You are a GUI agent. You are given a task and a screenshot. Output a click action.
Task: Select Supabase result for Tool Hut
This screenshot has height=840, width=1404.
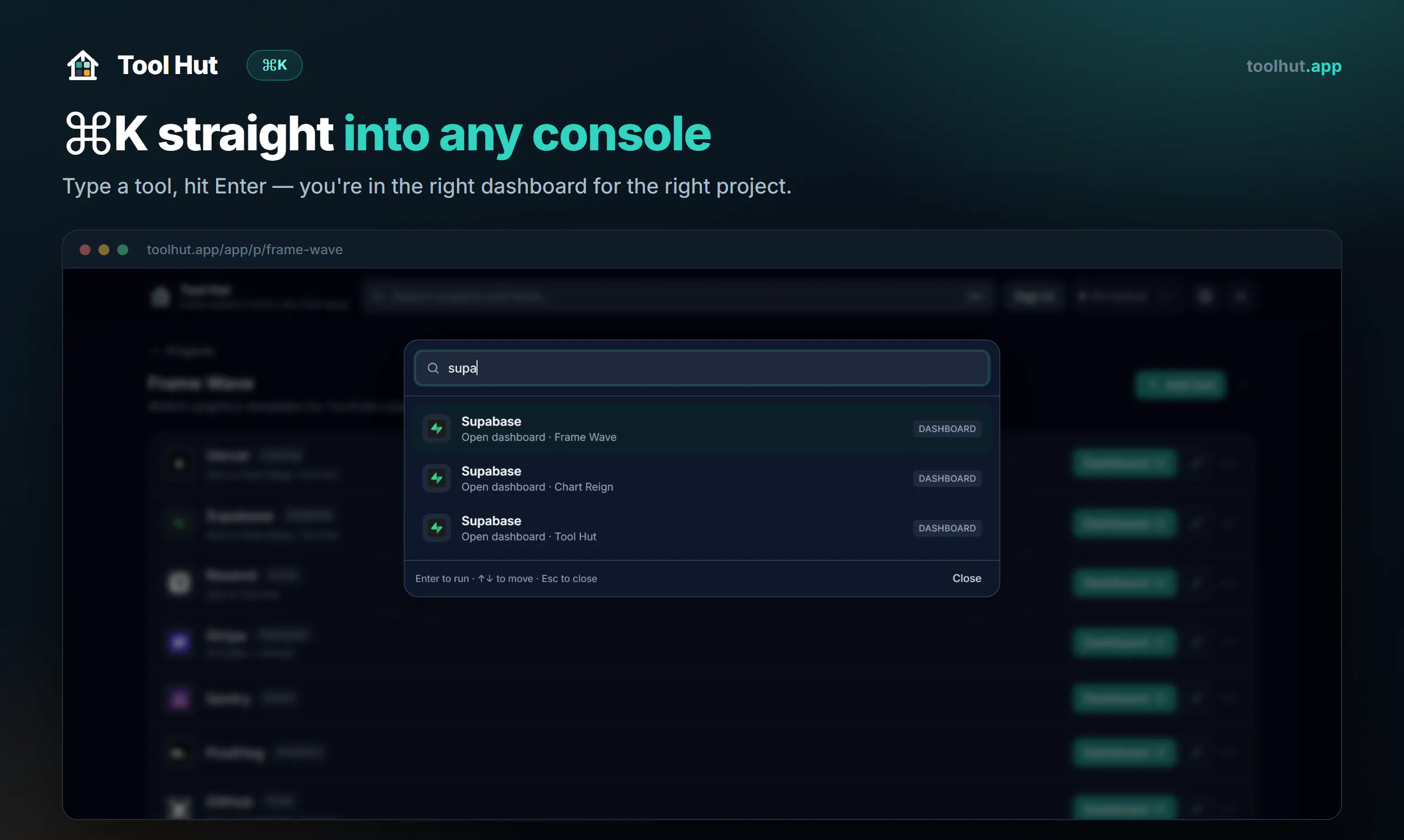[701, 528]
